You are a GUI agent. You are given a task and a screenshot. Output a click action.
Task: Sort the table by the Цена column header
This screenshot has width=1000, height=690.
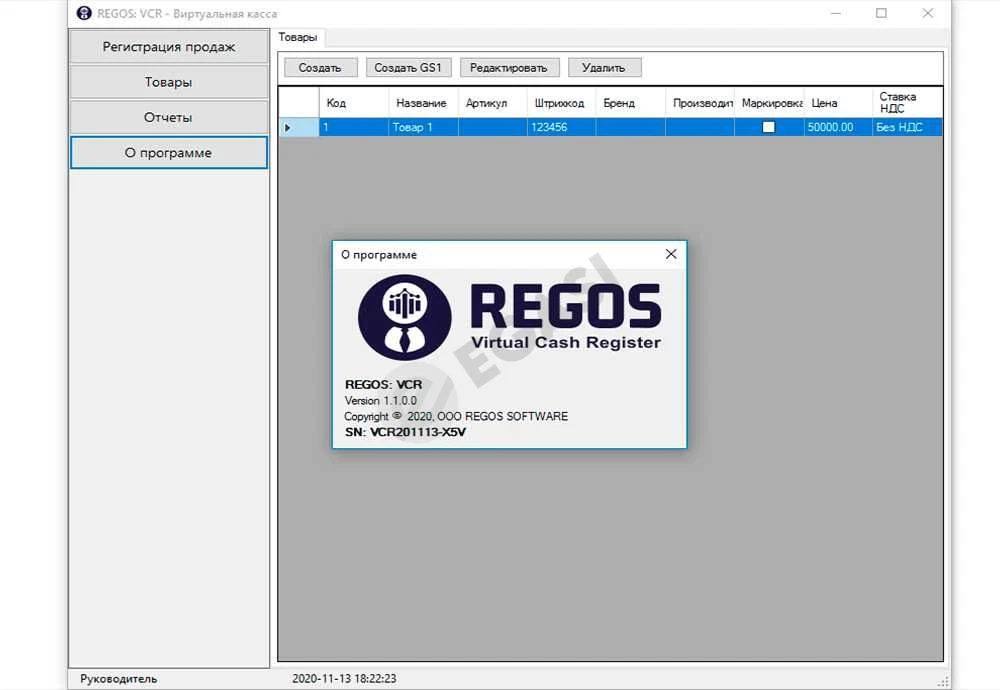pos(837,103)
